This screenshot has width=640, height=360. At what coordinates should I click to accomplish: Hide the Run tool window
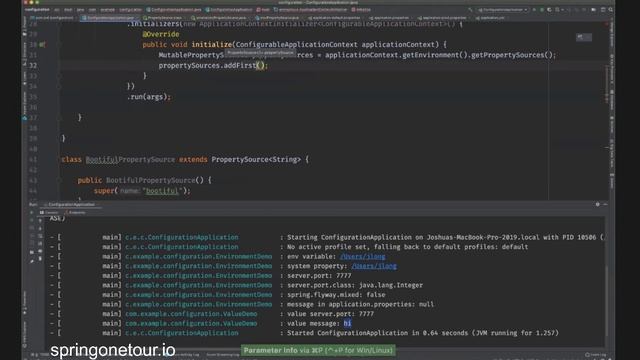605,204
